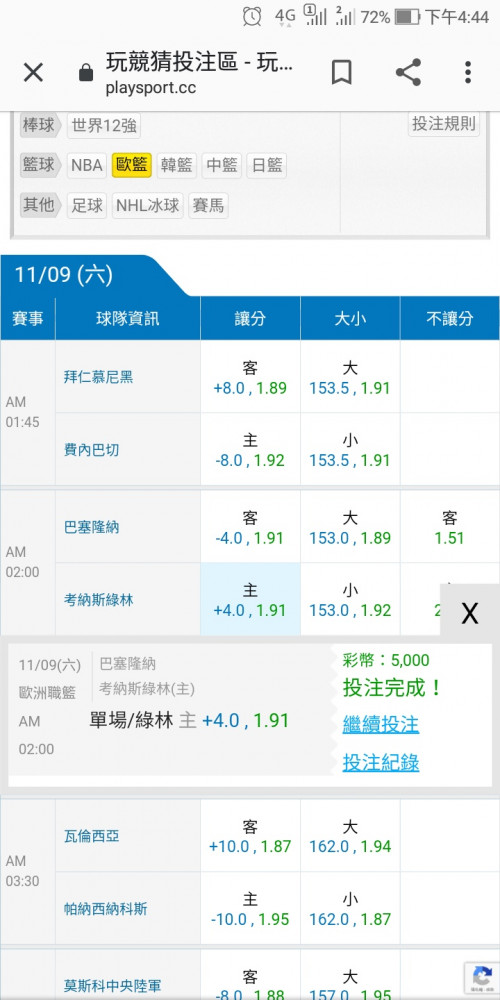The height and width of the screenshot is (1000, 500).
Task: Open the 投注規則 button
Action: (444, 124)
